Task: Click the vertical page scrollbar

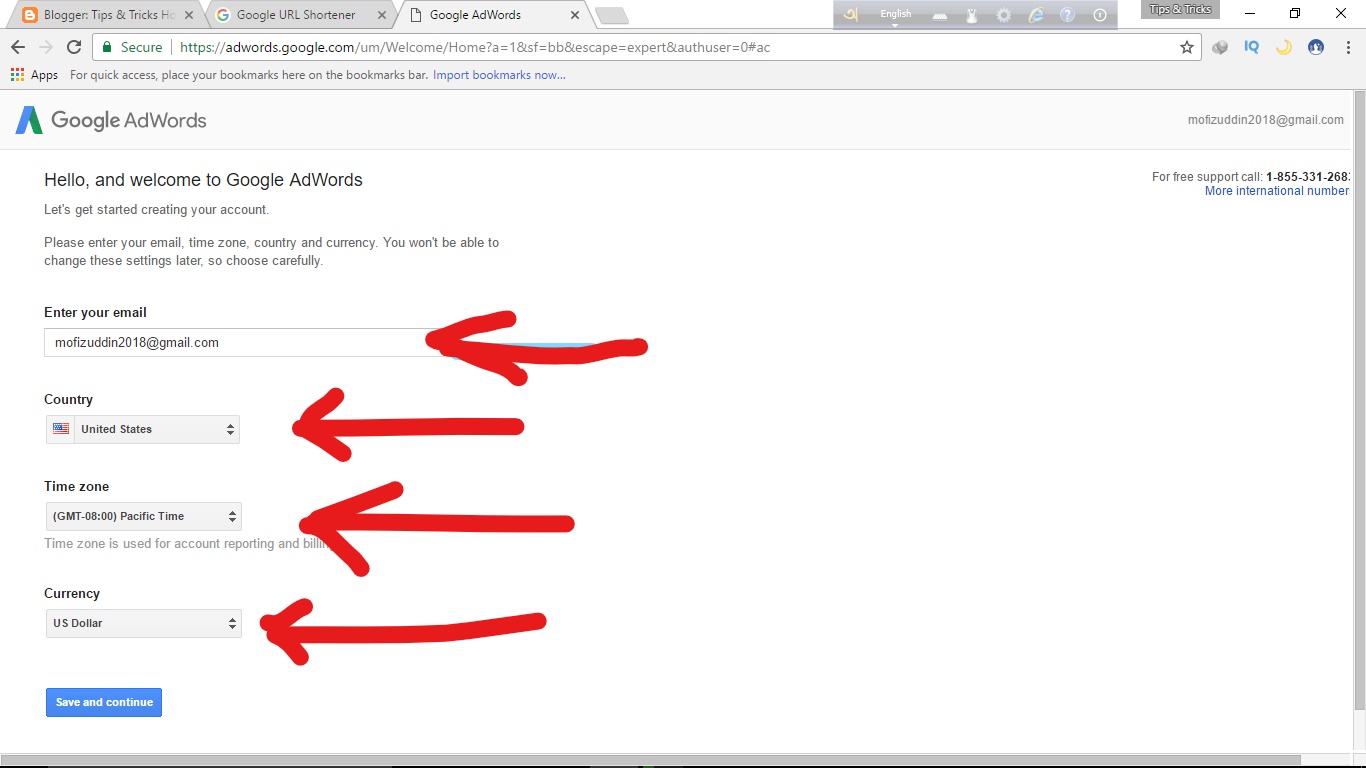Action: [1359, 400]
